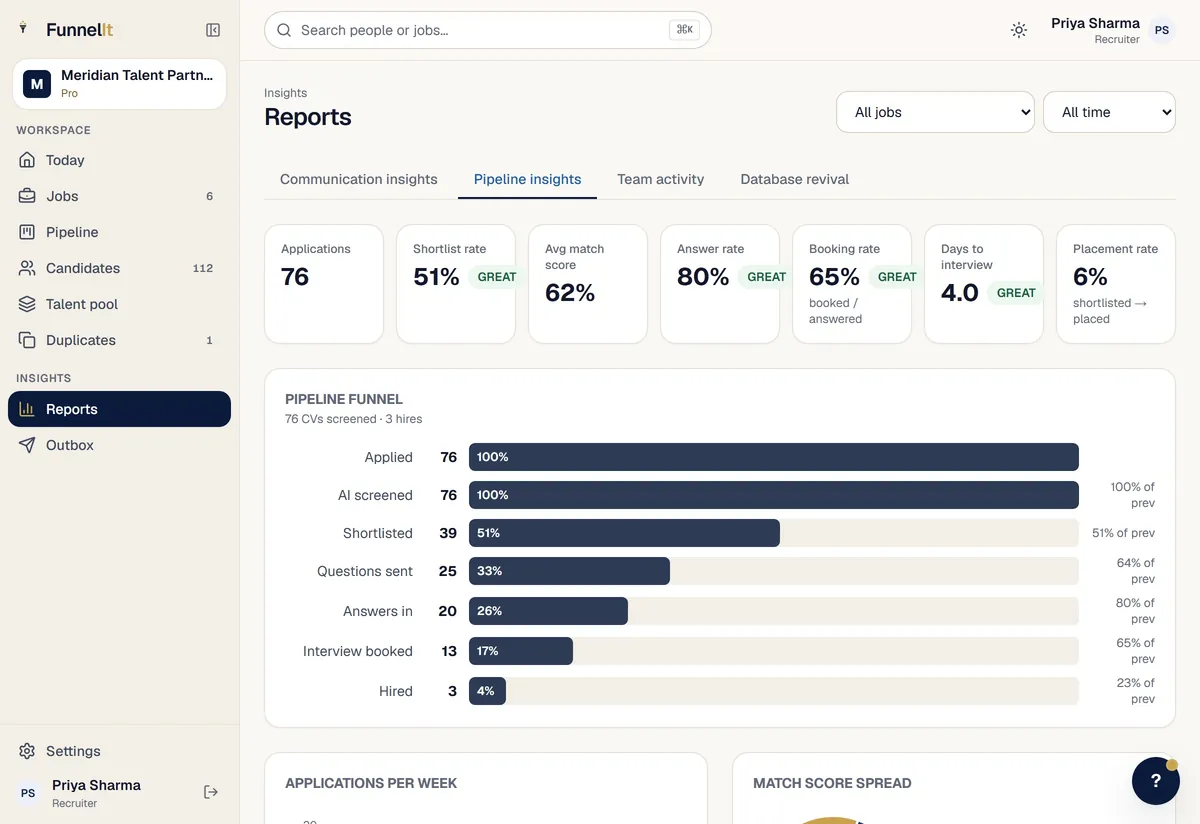Click the Duplicates copy icon
The height and width of the screenshot is (824, 1200).
point(27,340)
